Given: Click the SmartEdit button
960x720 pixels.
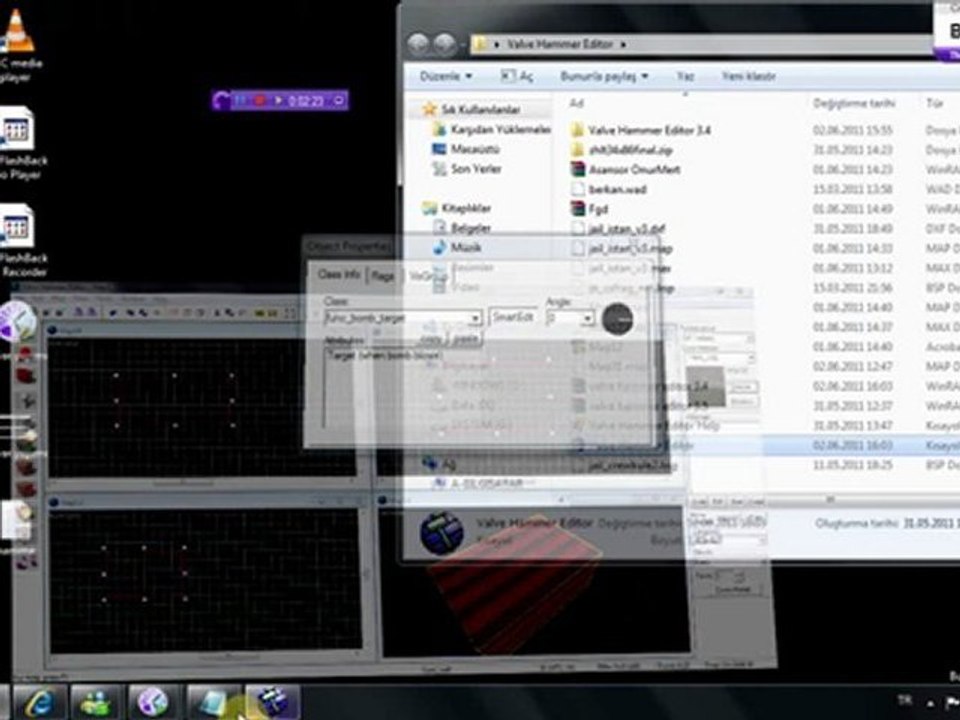Looking at the screenshot, I should tap(513, 317).
